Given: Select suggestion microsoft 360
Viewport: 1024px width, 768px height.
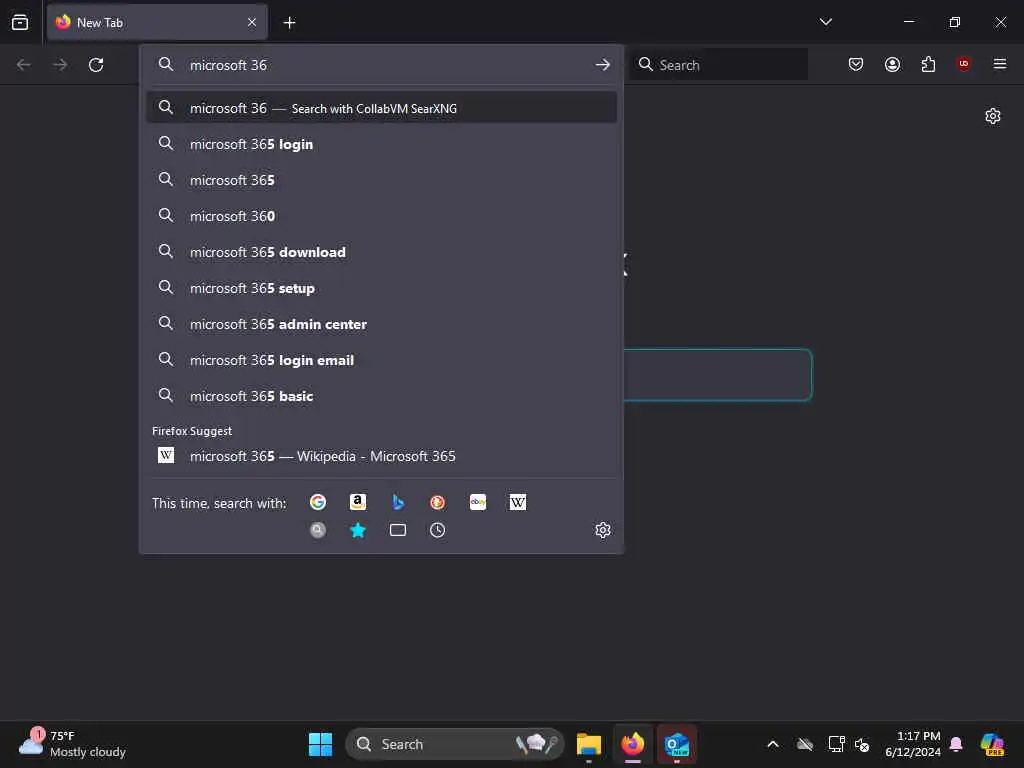Looking at the screenshot, I should [382, 216].
